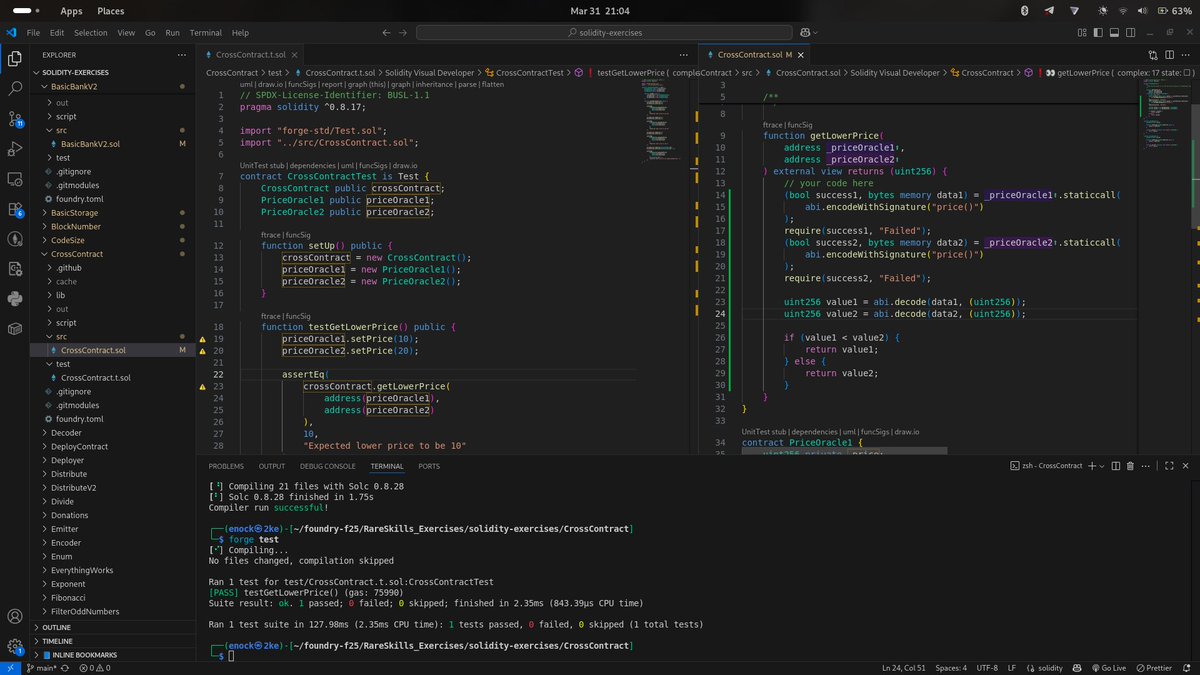This screenshot has width=1200, height=675.
Task: Toggle Go Live server in status bar
Action: [x=1111, y=667]
